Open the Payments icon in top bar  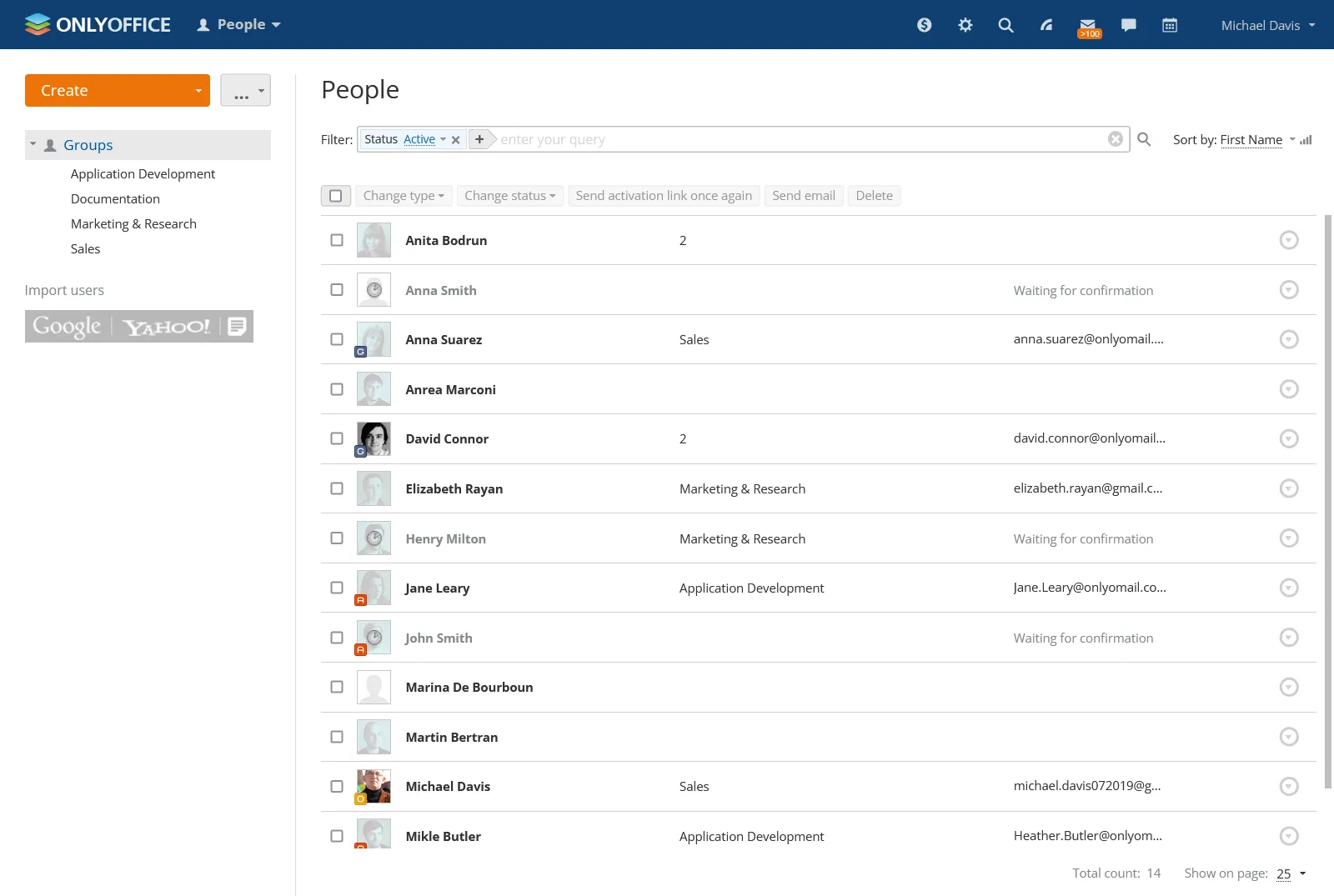pos(924,25)
